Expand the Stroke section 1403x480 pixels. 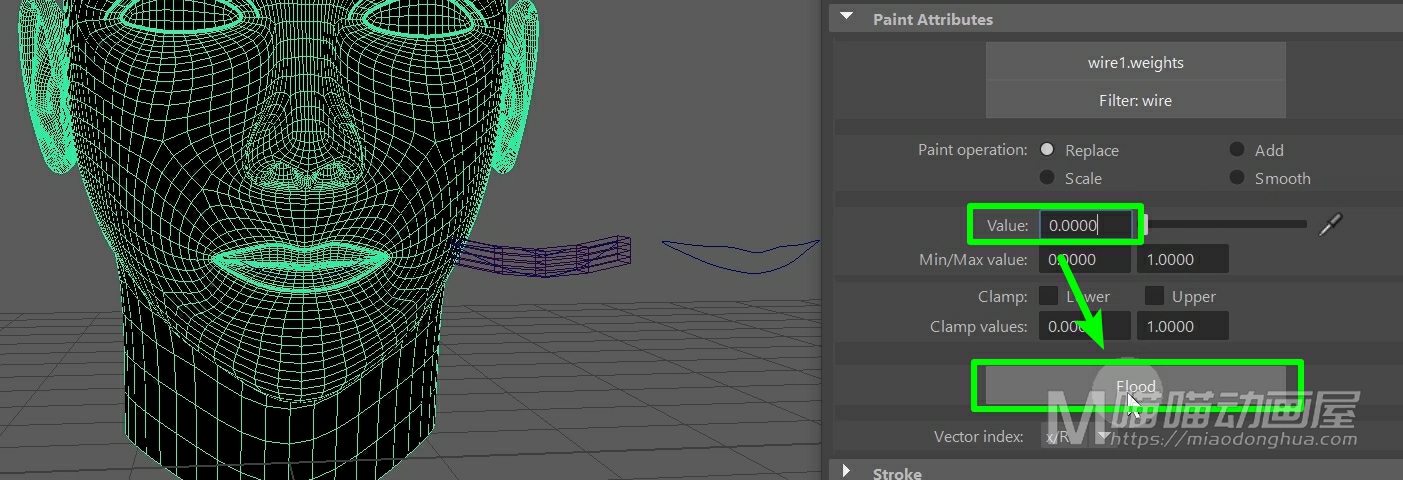tap(847, 472)
